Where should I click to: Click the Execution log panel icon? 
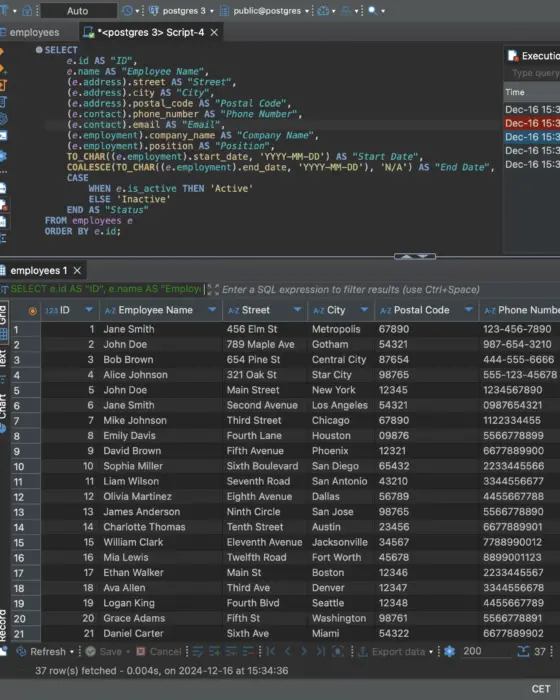[x=513, y=56]
